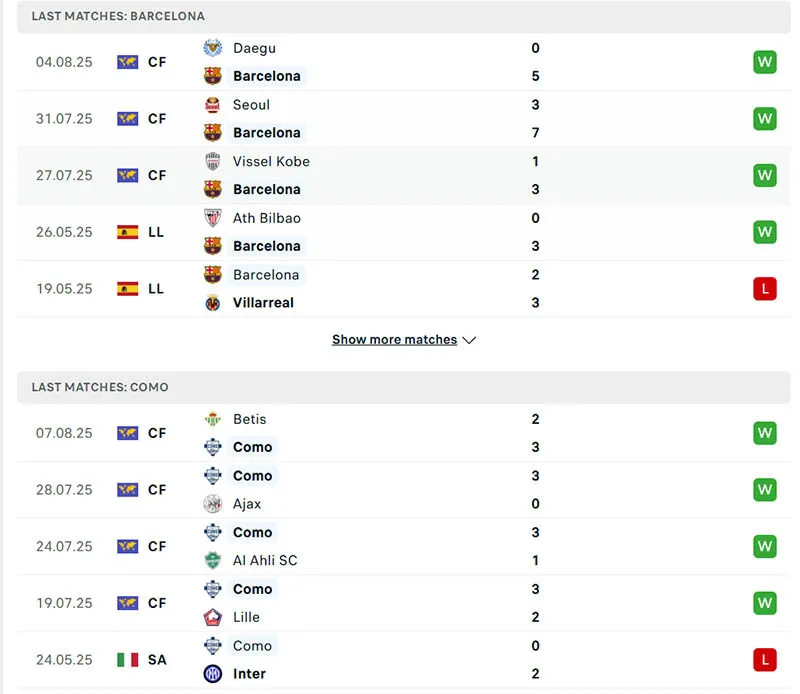Click the Ath Bilbao club badge
800x694 pixels.
pyautogui.click(x=212, y=218)
